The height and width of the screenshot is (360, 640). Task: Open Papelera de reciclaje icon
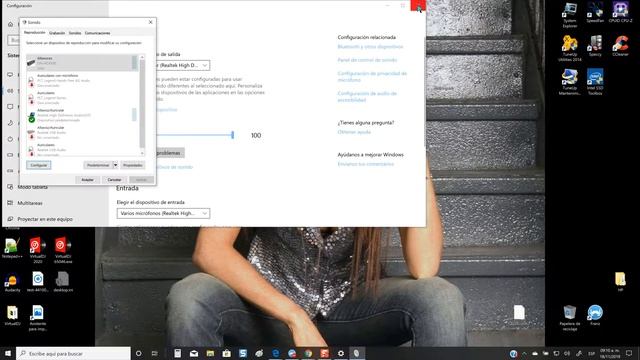coord(570,318)
